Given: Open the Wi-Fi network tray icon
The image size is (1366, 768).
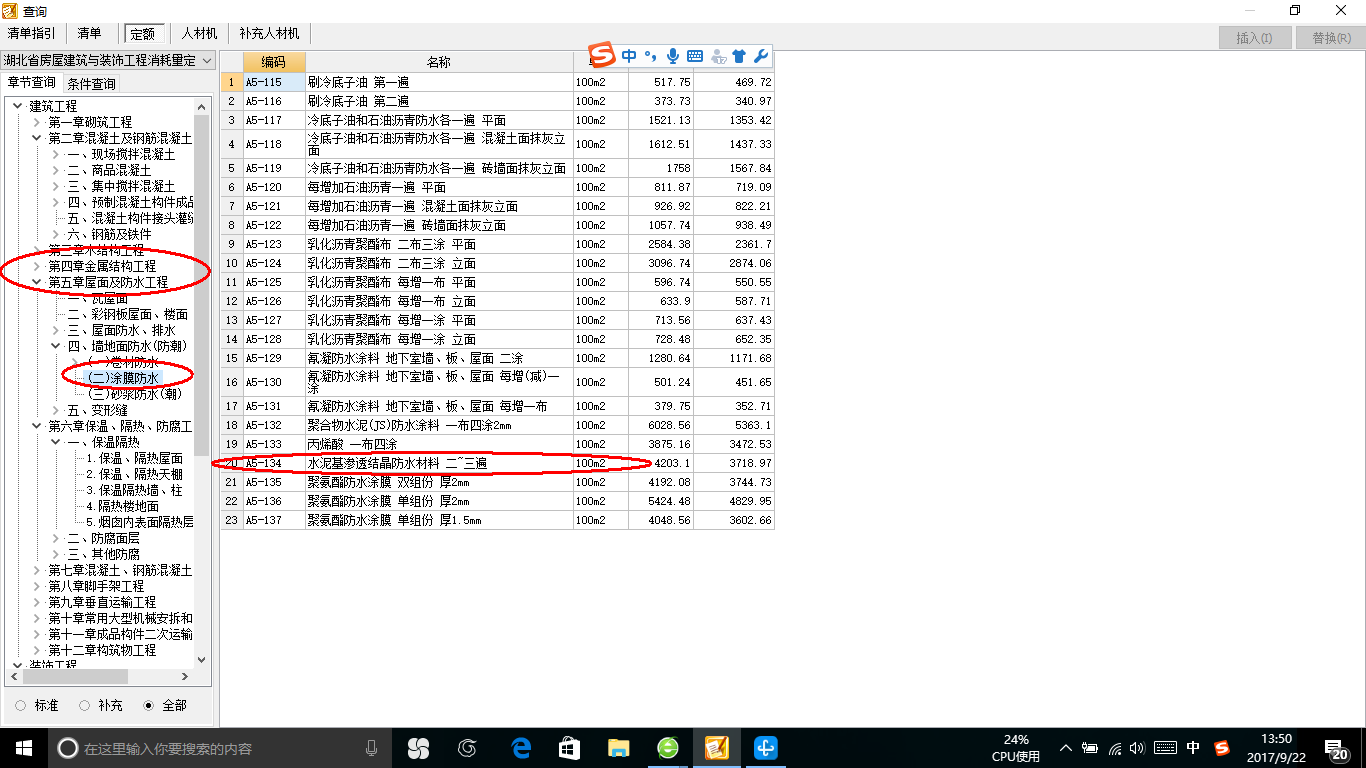Looking at the screenshot, I should pyautogui.click(x=1115, y=748).
